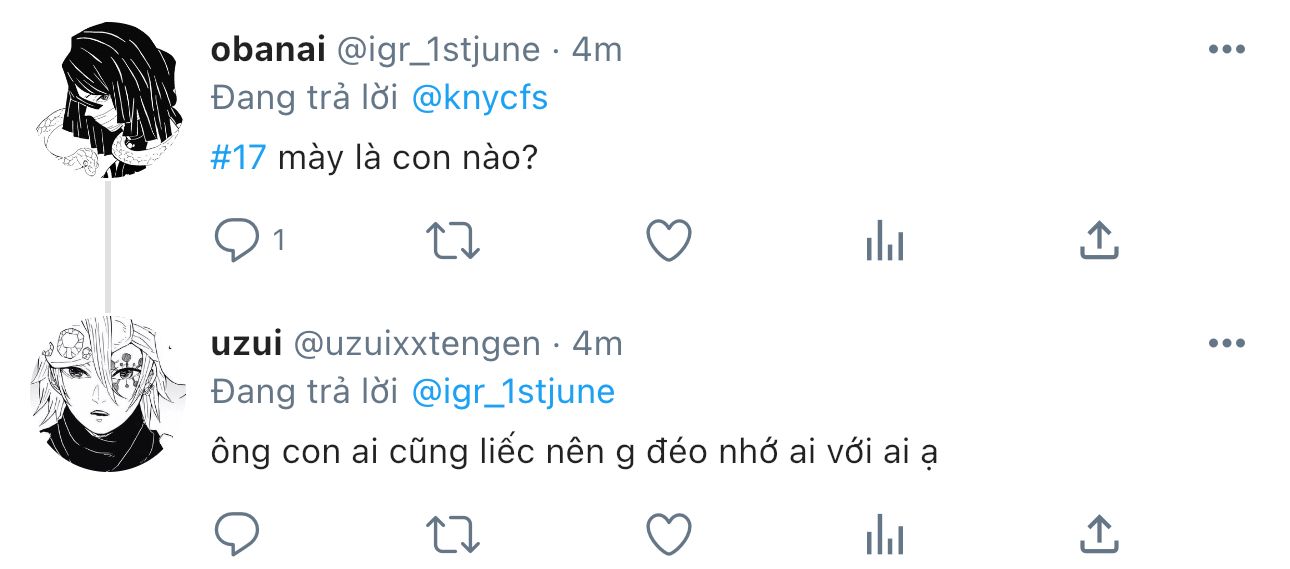Retweet obanai's tweet
Screen dimensions: 1290x569
click(x=454, y=241)
